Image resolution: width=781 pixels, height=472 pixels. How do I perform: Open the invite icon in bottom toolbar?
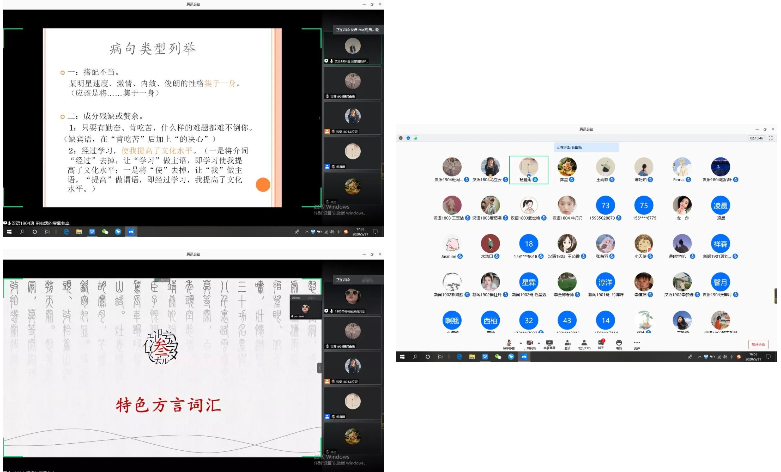point(566,345)
